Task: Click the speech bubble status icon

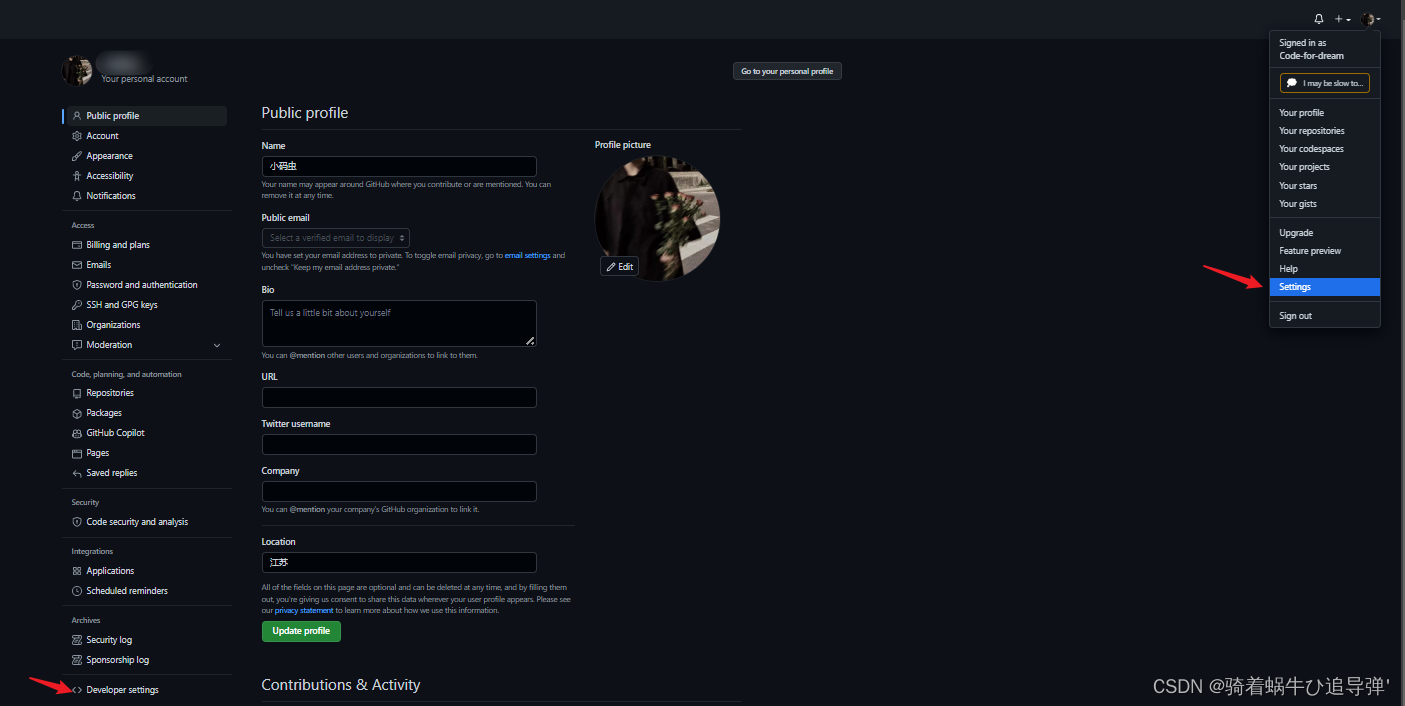Action: [x=1292, y=83]
